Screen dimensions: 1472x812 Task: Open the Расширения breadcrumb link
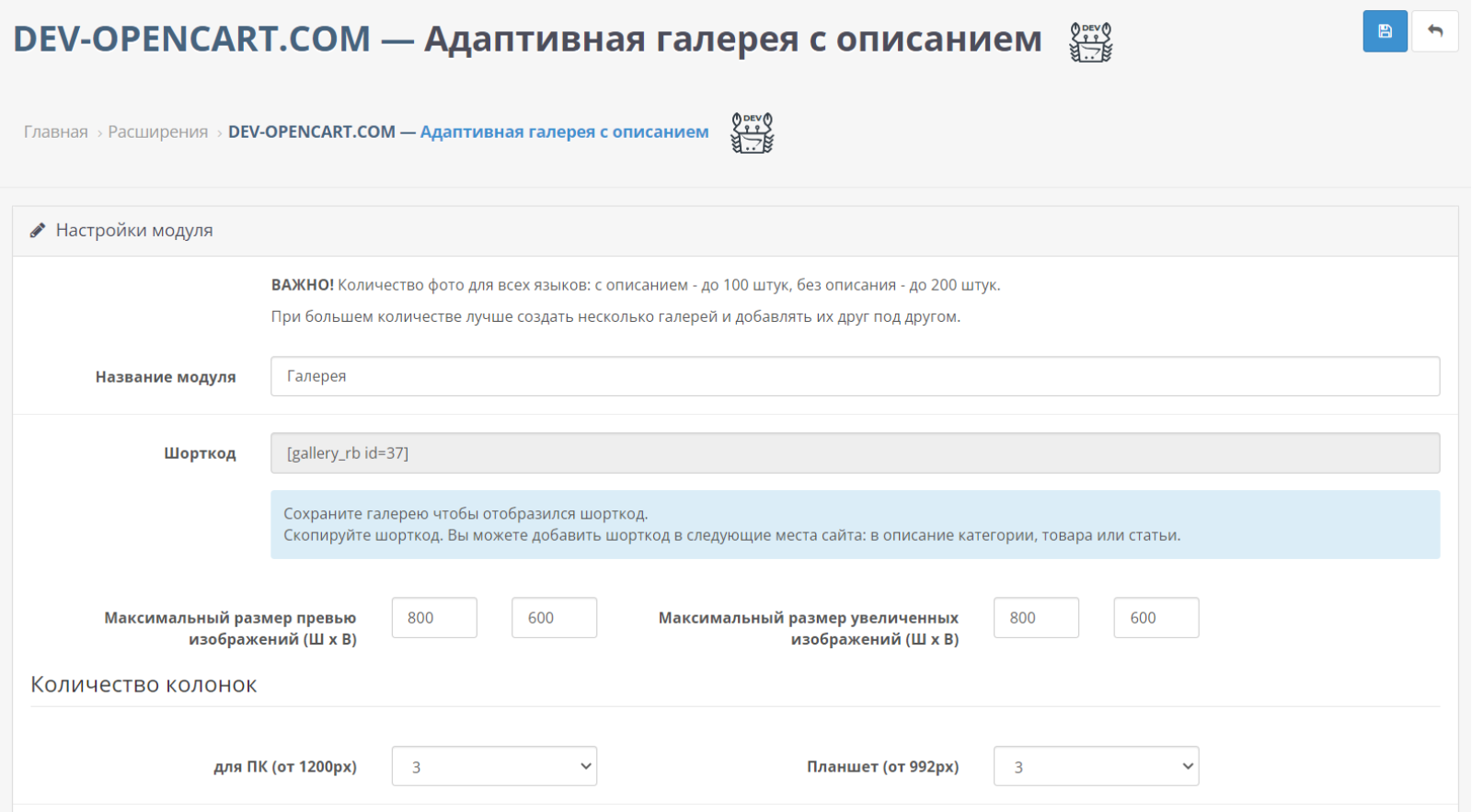(158, 132)
